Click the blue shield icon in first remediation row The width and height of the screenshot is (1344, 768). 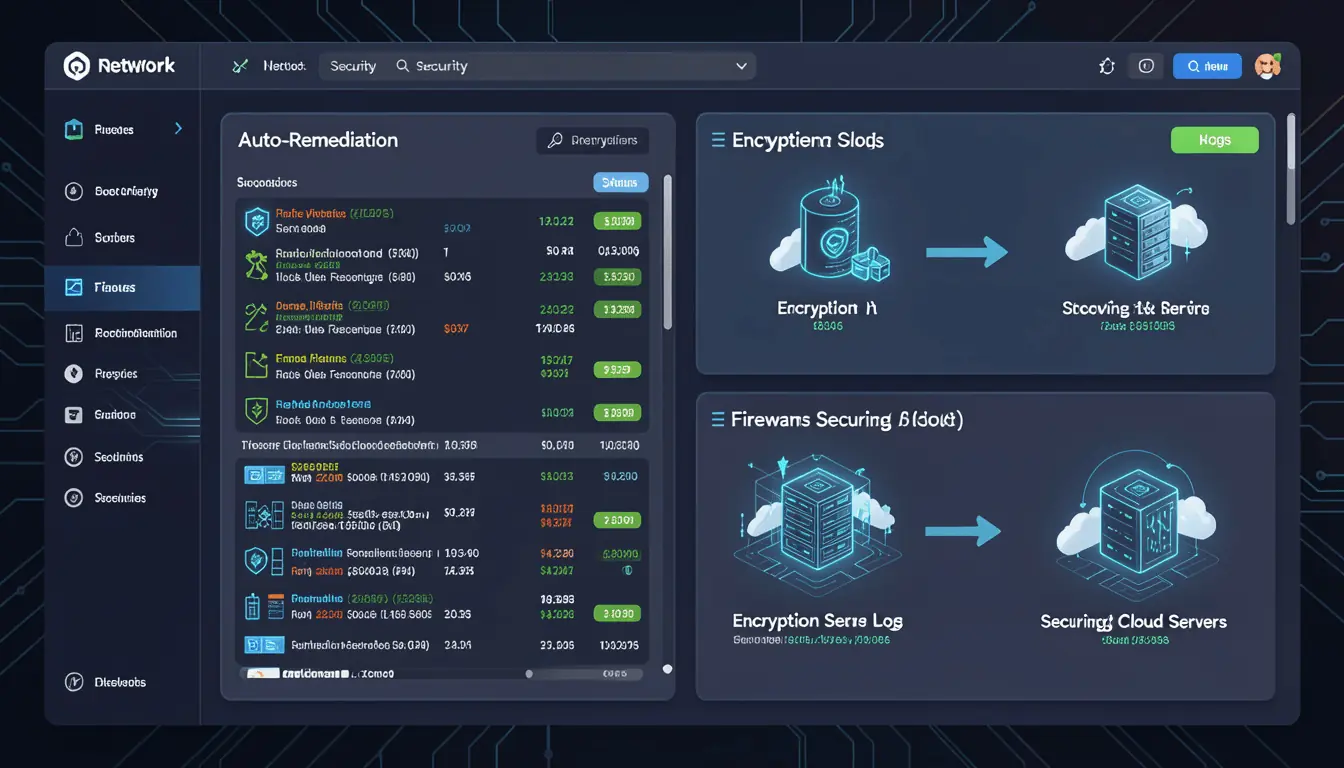257,220
